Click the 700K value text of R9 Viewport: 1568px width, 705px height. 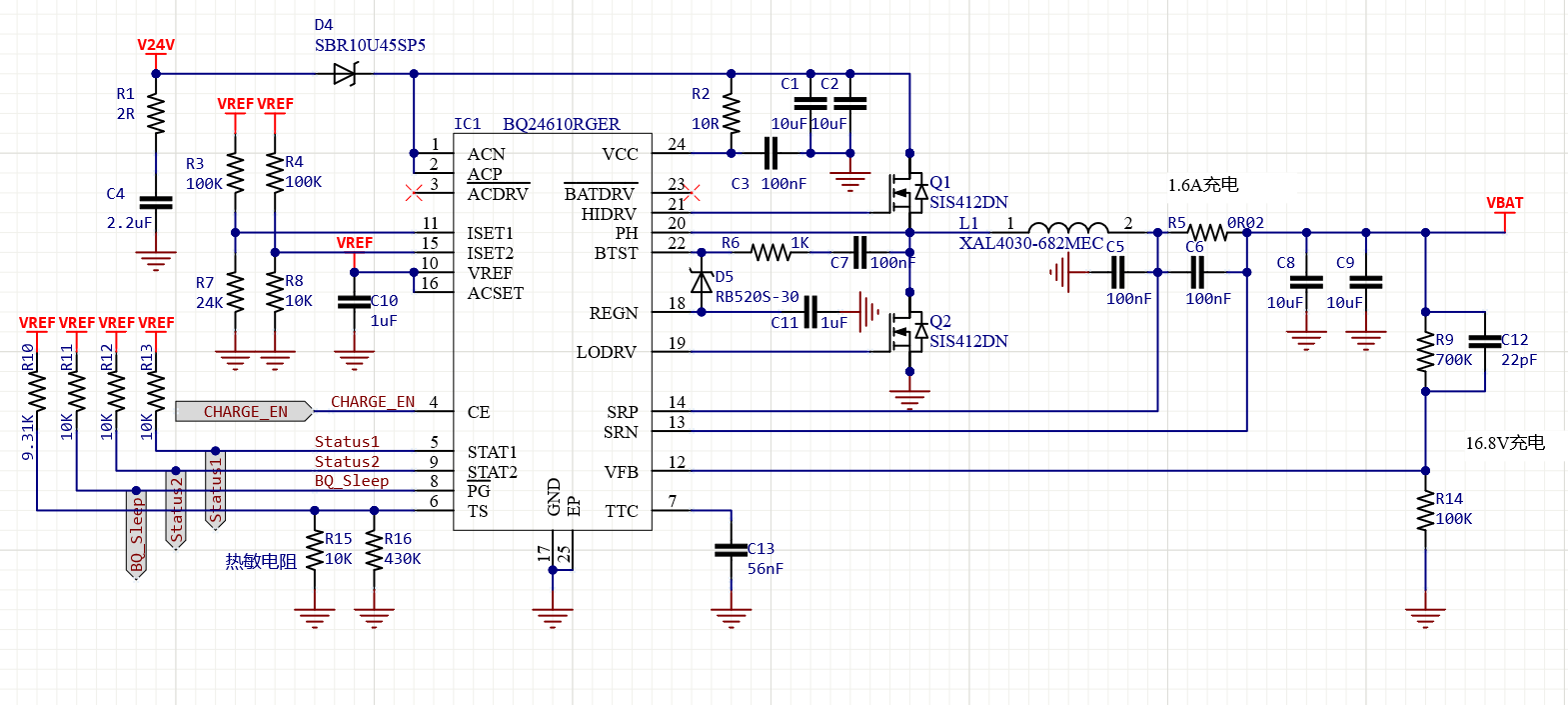pos(1454,360)
